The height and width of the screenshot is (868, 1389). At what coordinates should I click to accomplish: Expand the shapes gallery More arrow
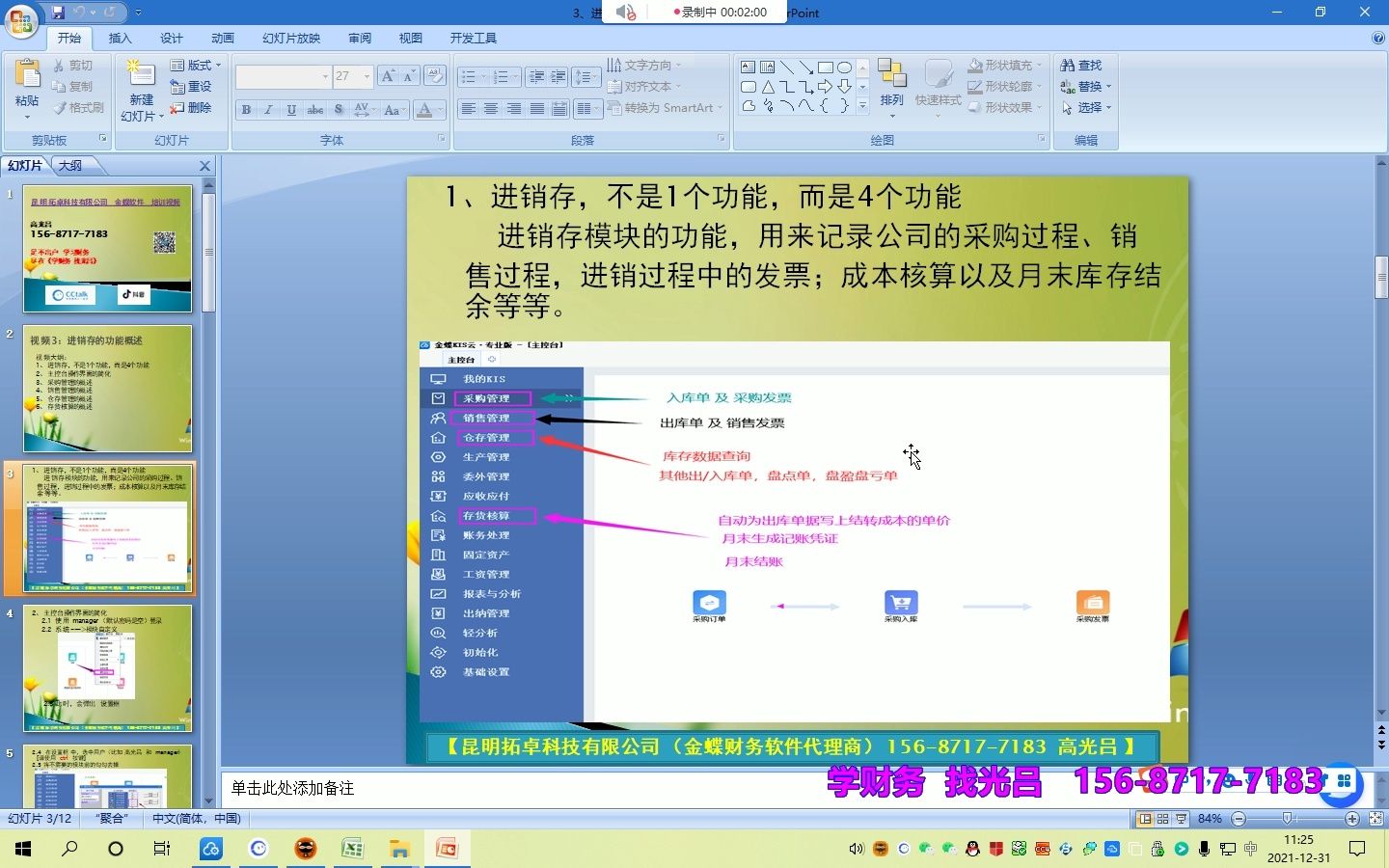point(862,106)
